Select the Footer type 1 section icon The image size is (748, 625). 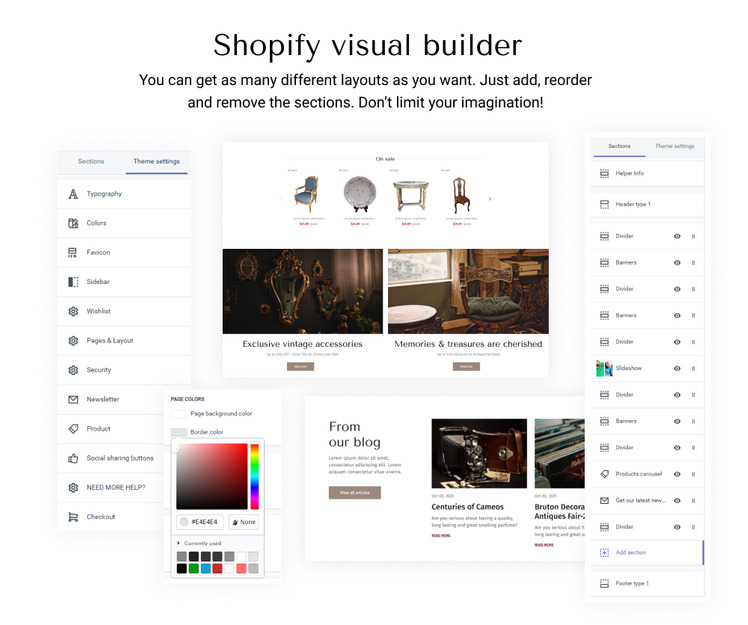pos(604,583)
